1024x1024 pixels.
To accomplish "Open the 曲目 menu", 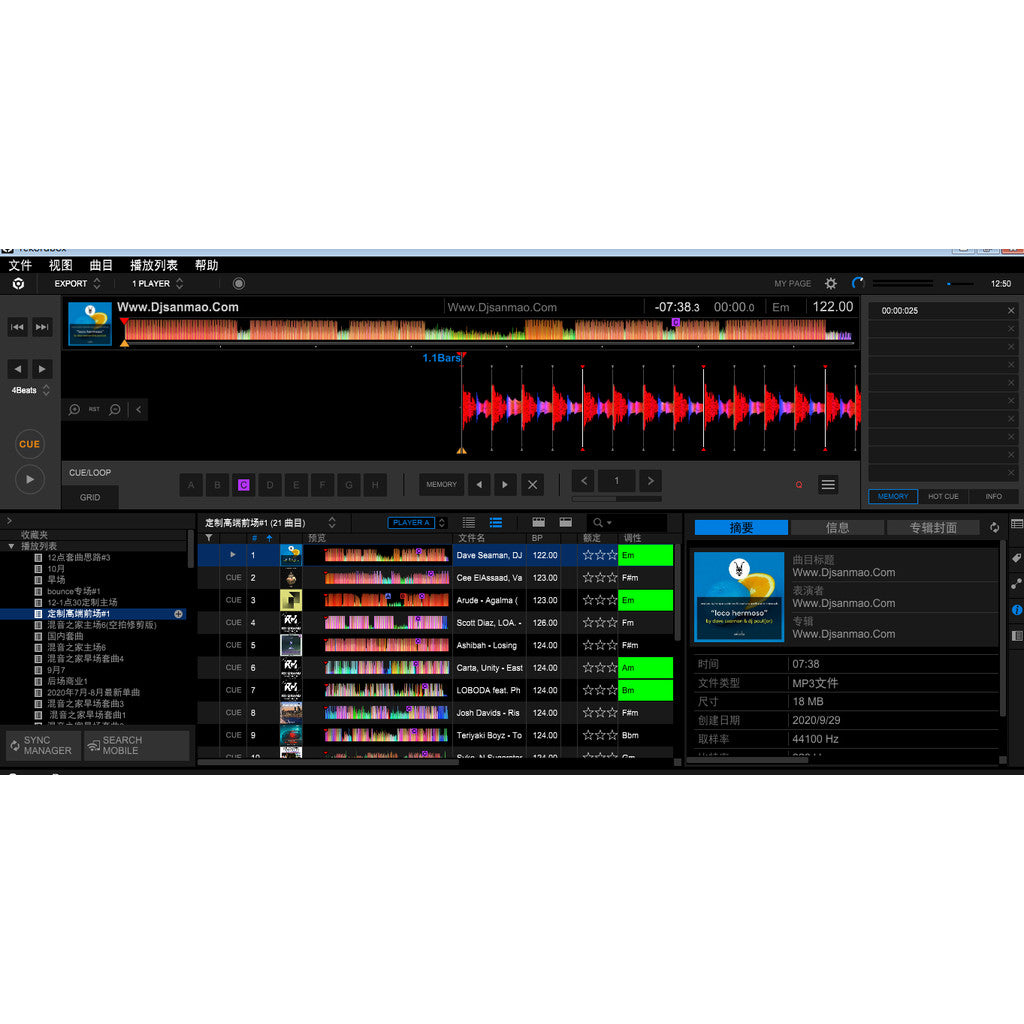I will click(x=101, y=265).
